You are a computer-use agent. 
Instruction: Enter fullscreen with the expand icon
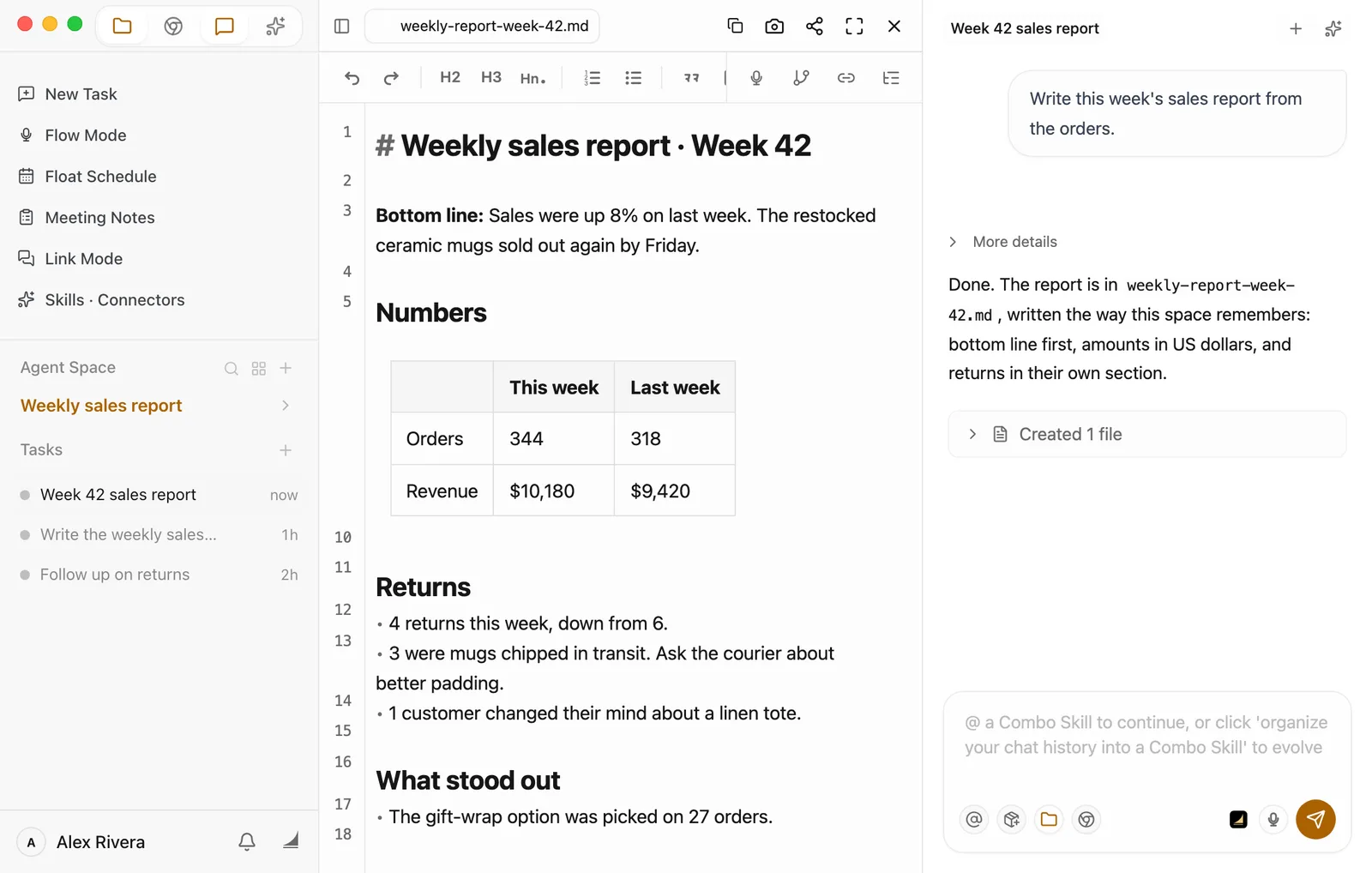(x=854, y=26)
